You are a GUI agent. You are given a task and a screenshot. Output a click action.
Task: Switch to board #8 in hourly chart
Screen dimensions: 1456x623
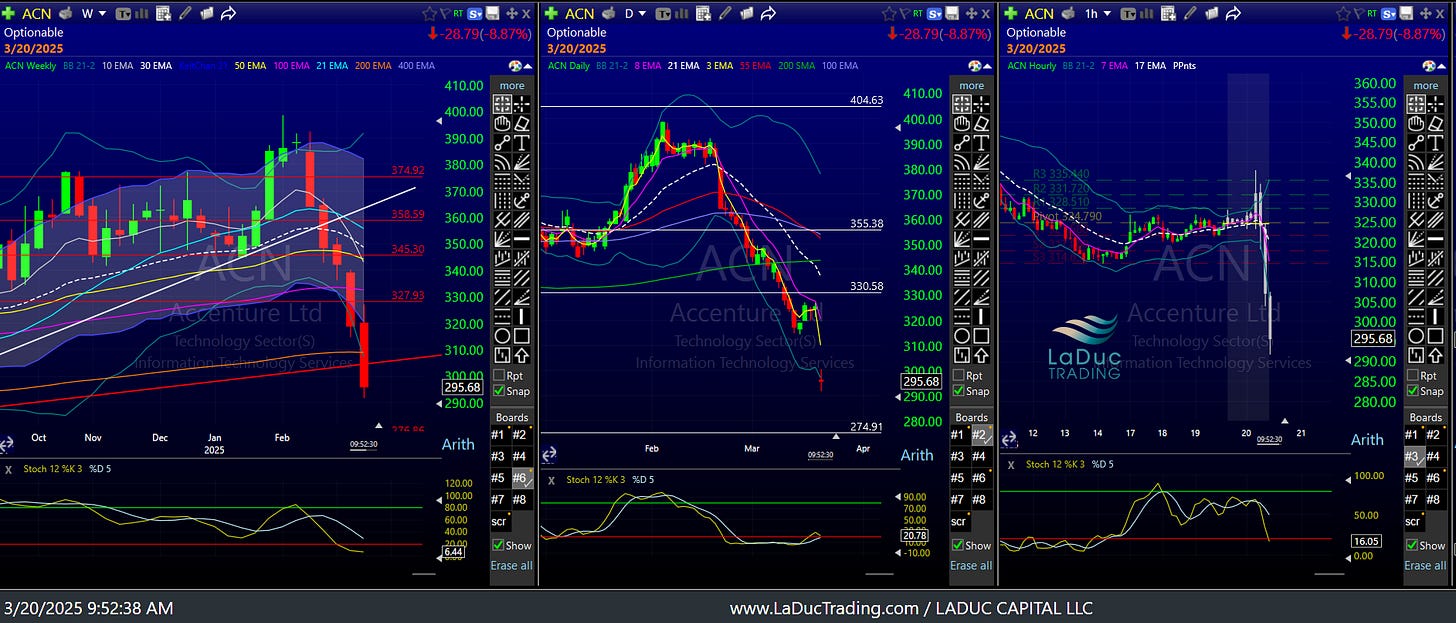coord(1437,499)
